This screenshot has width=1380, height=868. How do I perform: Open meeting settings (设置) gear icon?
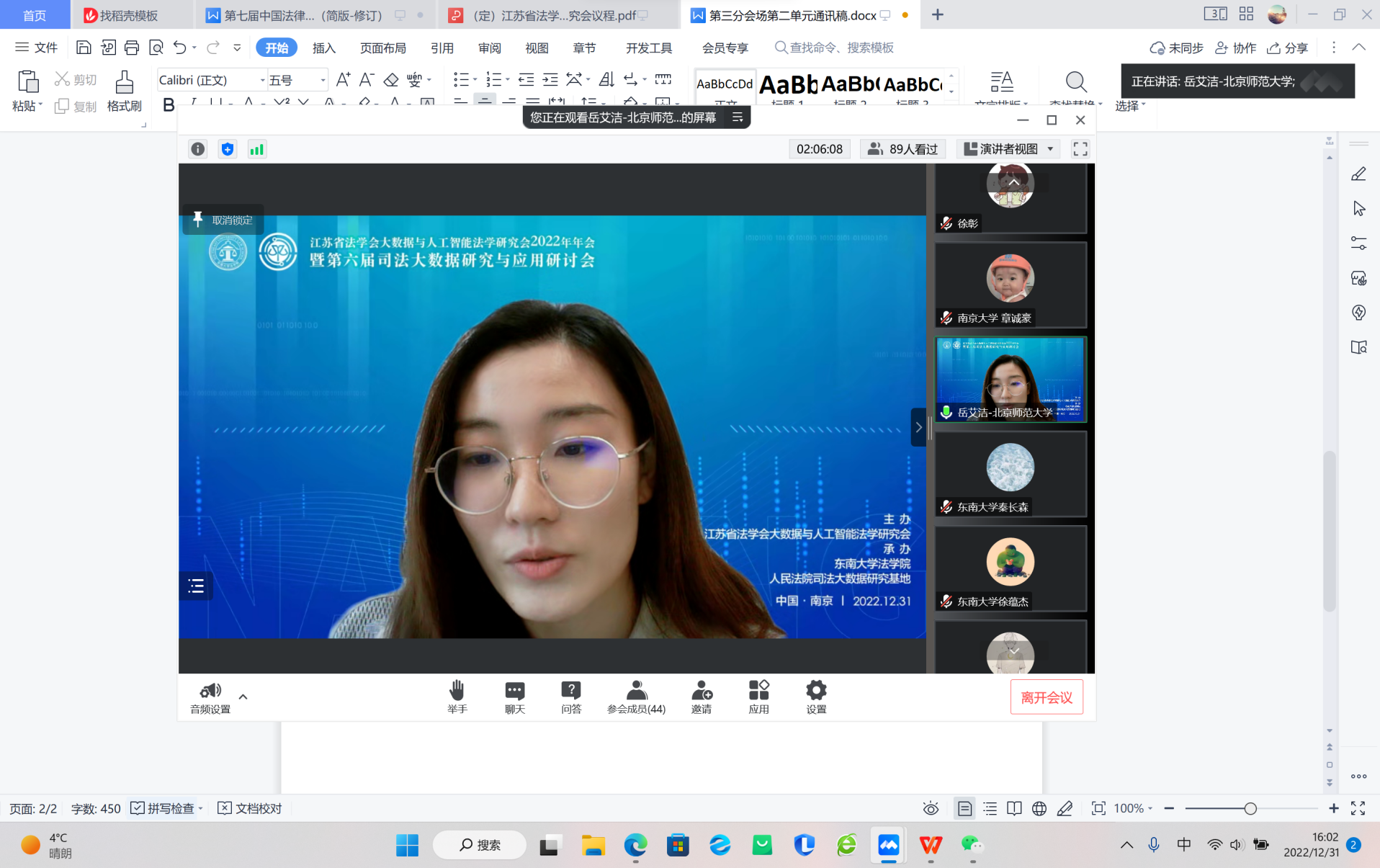pyautogui.click(x=815, y=696)
